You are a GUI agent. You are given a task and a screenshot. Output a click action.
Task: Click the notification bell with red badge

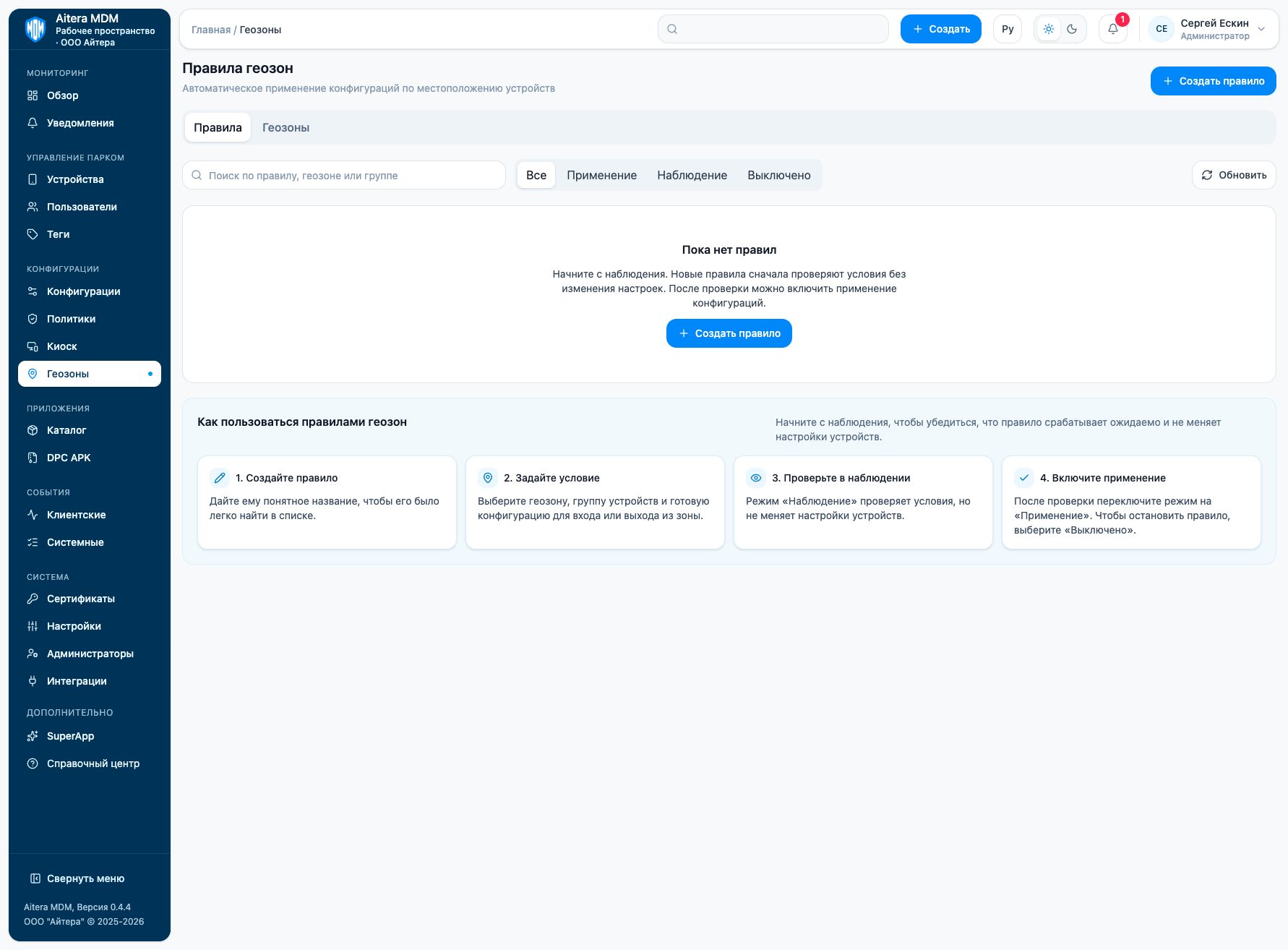(1113, 29)
